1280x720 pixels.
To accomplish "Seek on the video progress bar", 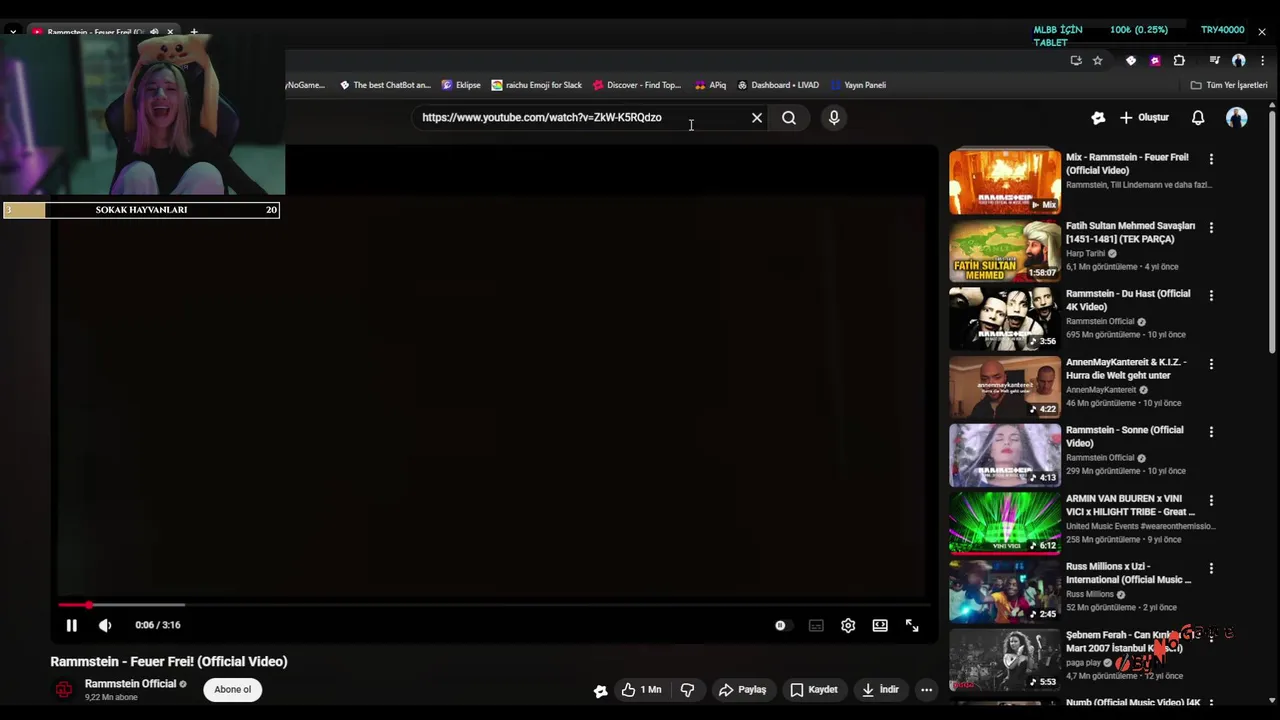I will tap(493, 605).
